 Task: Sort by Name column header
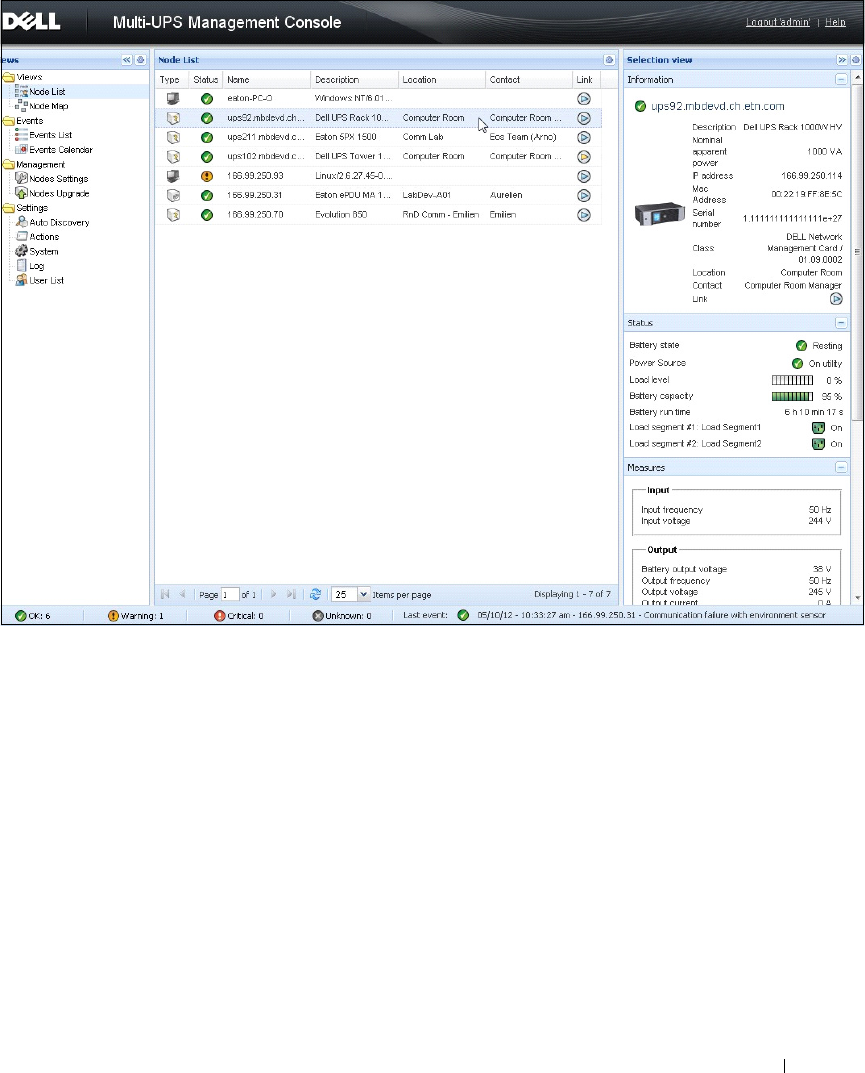tap(266, 80)
